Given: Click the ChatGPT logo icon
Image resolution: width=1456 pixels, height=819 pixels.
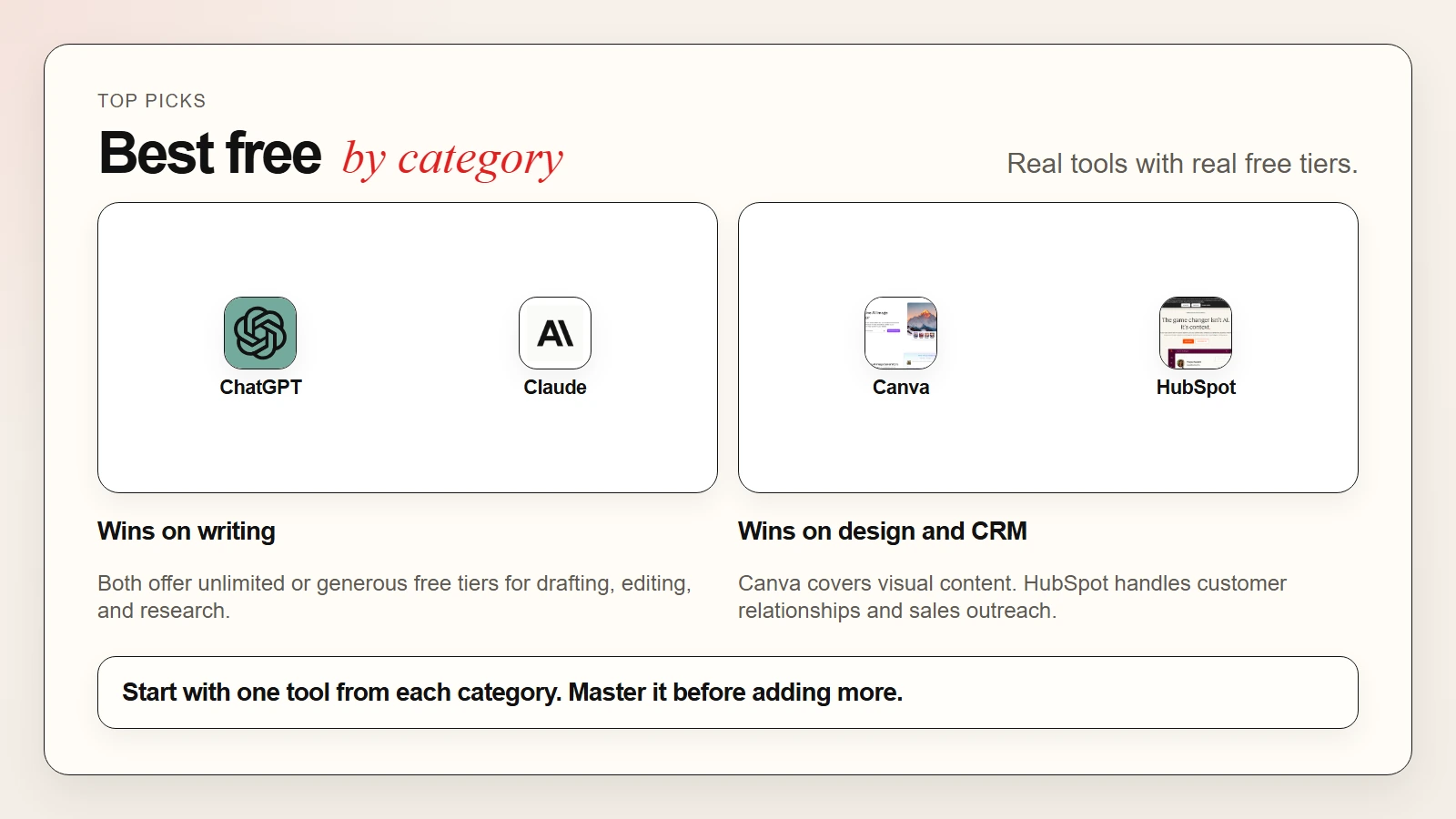Looking at the screenshot, I should pos(260,333).
